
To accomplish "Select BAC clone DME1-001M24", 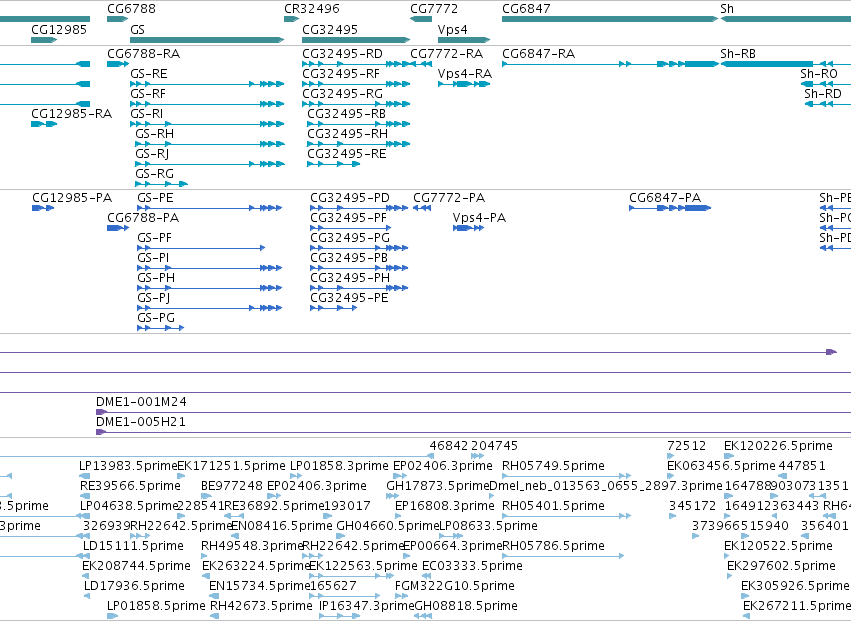I will click(473, 413).
